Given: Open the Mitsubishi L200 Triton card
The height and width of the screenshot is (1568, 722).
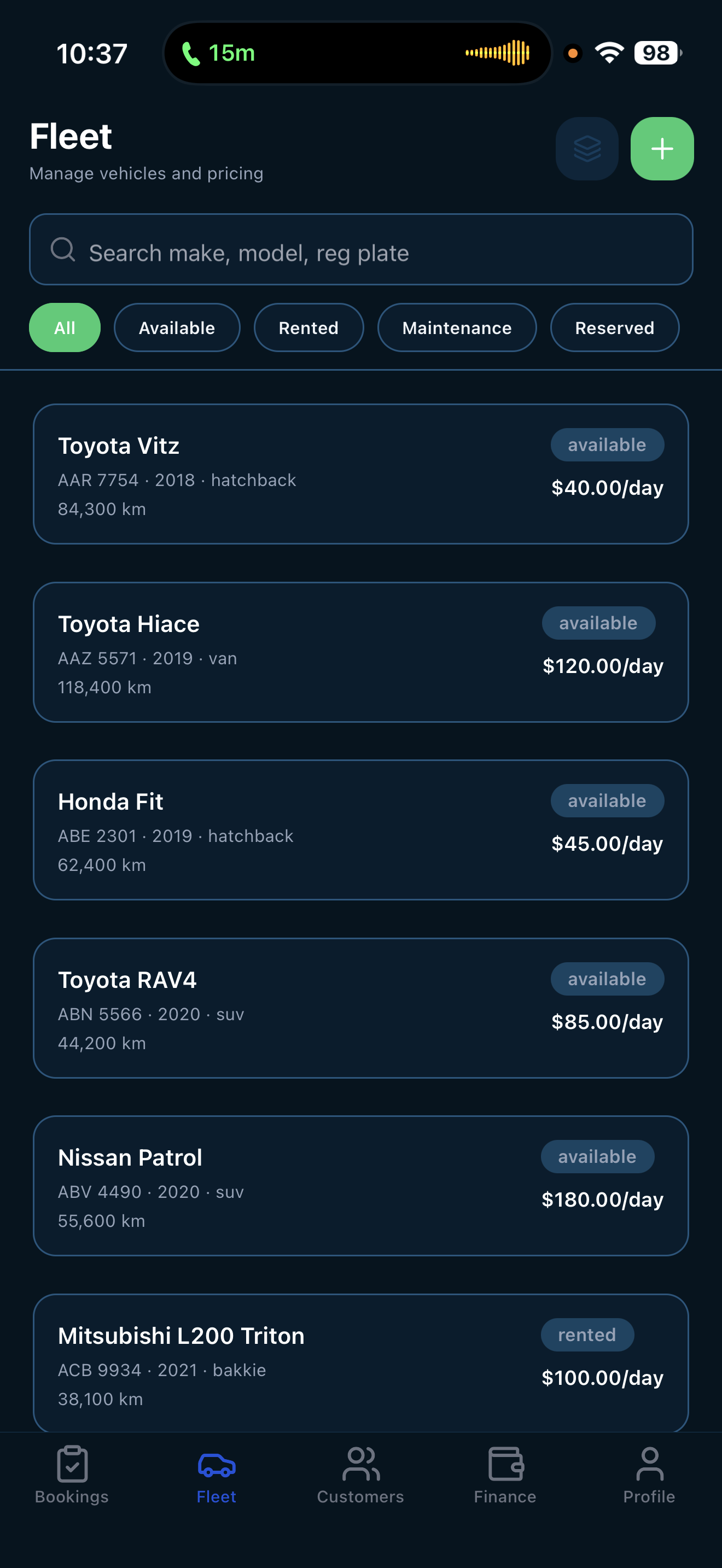Looking at the screenshot, I should 360,1362.
